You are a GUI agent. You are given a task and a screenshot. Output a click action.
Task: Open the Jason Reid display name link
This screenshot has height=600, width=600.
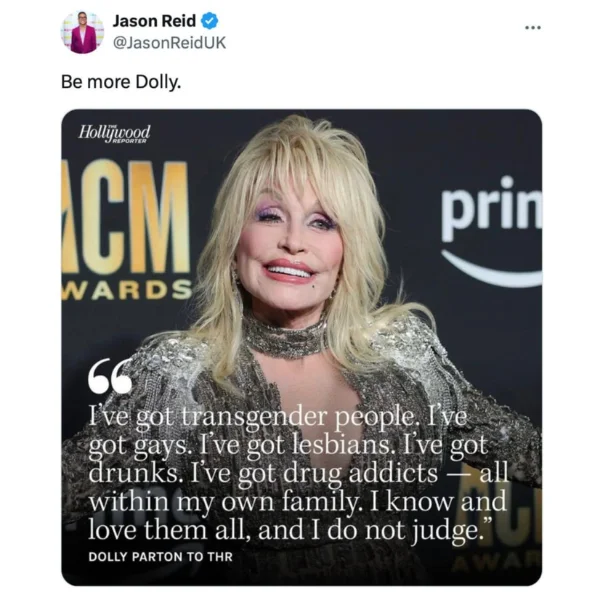click(154, 21)
